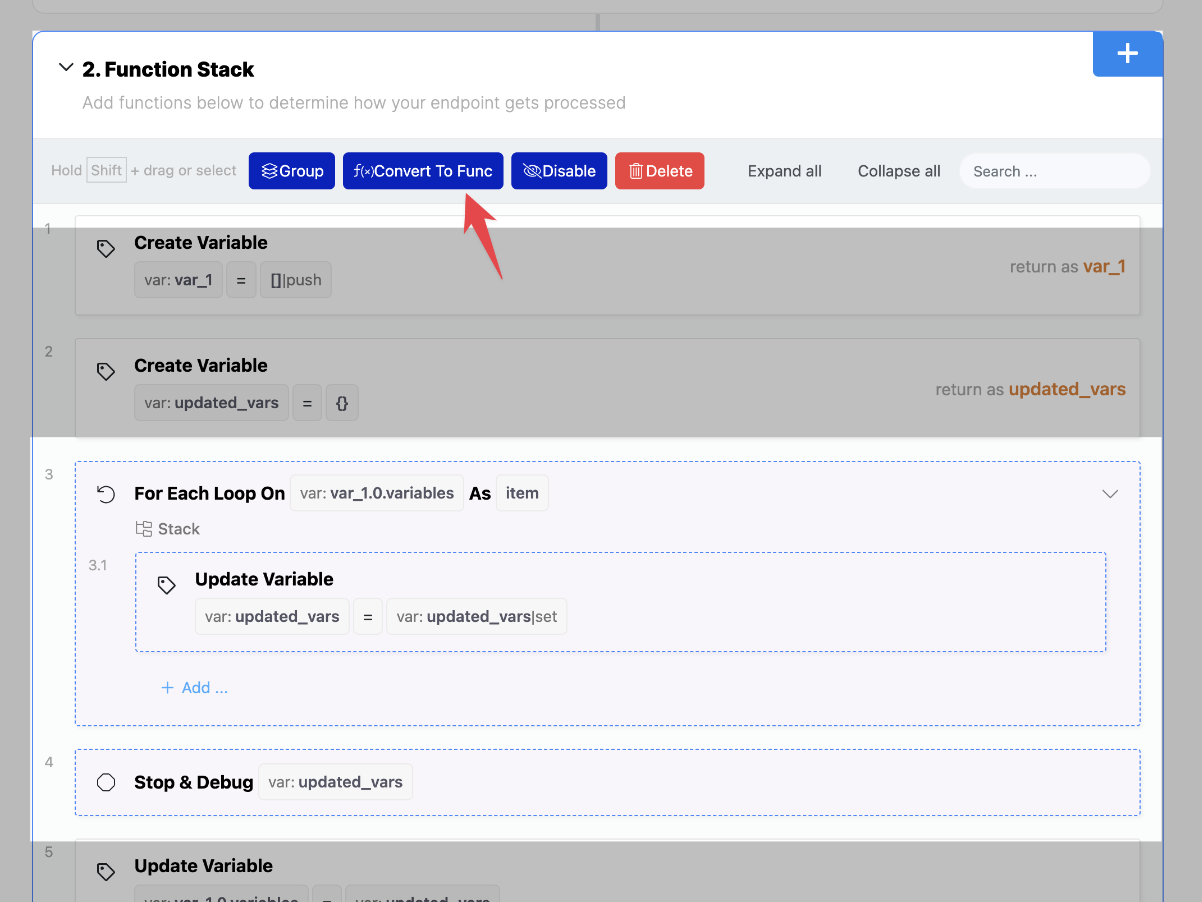The height and width of the screenshot is (902, 1202).
Task: Click equals chip in step 3.1
Action: pos(368,617)
